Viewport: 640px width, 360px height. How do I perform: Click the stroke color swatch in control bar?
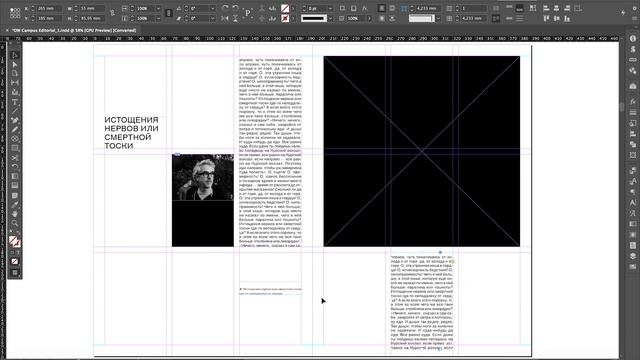tap(285, 18)
